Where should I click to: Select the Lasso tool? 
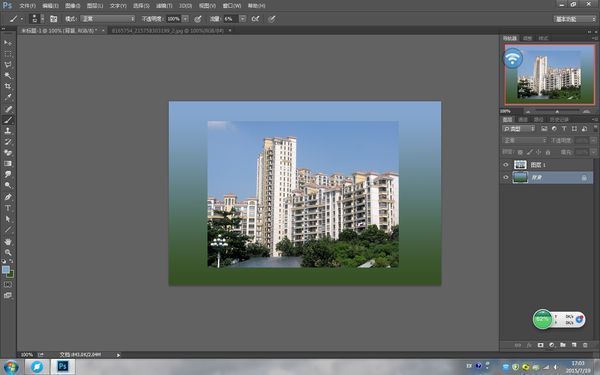(x=8, y=65)
